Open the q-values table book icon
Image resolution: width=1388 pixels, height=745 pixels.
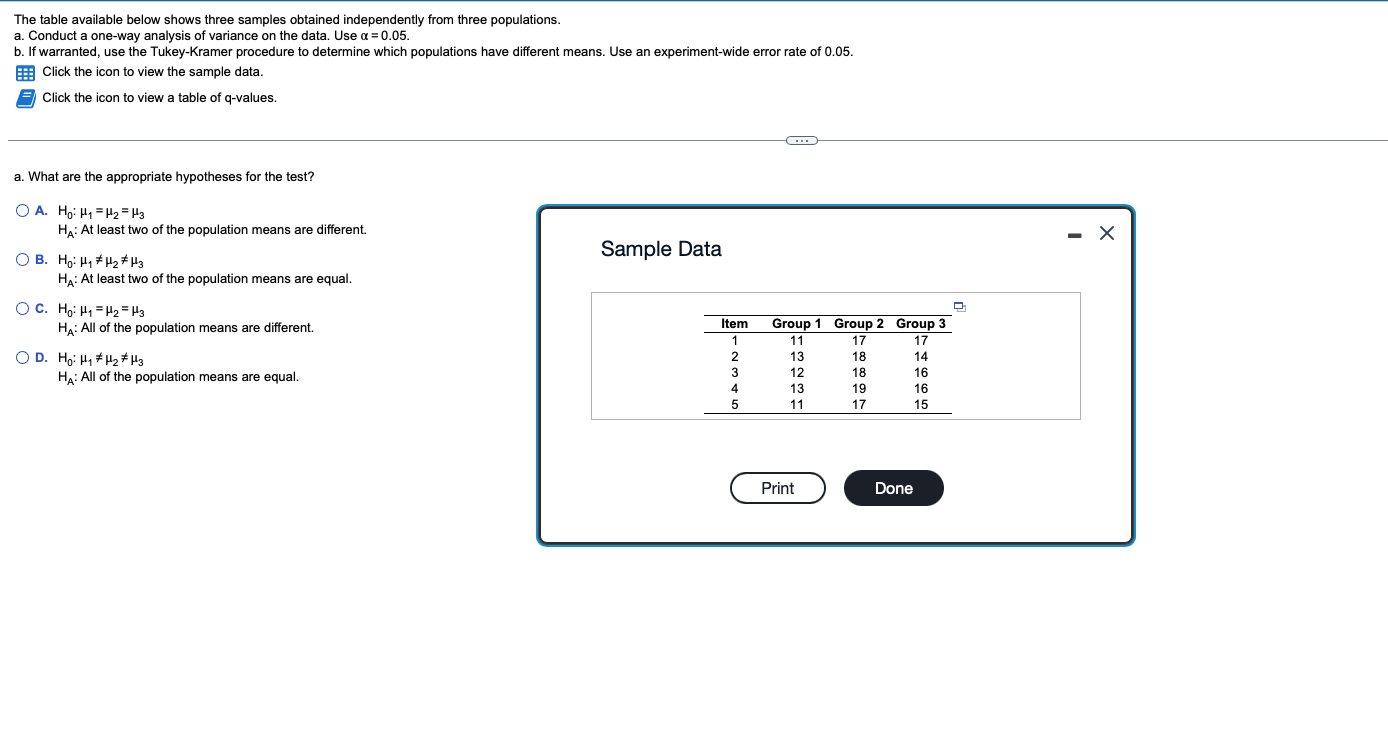pyautogui.click(x=25, y=98)
